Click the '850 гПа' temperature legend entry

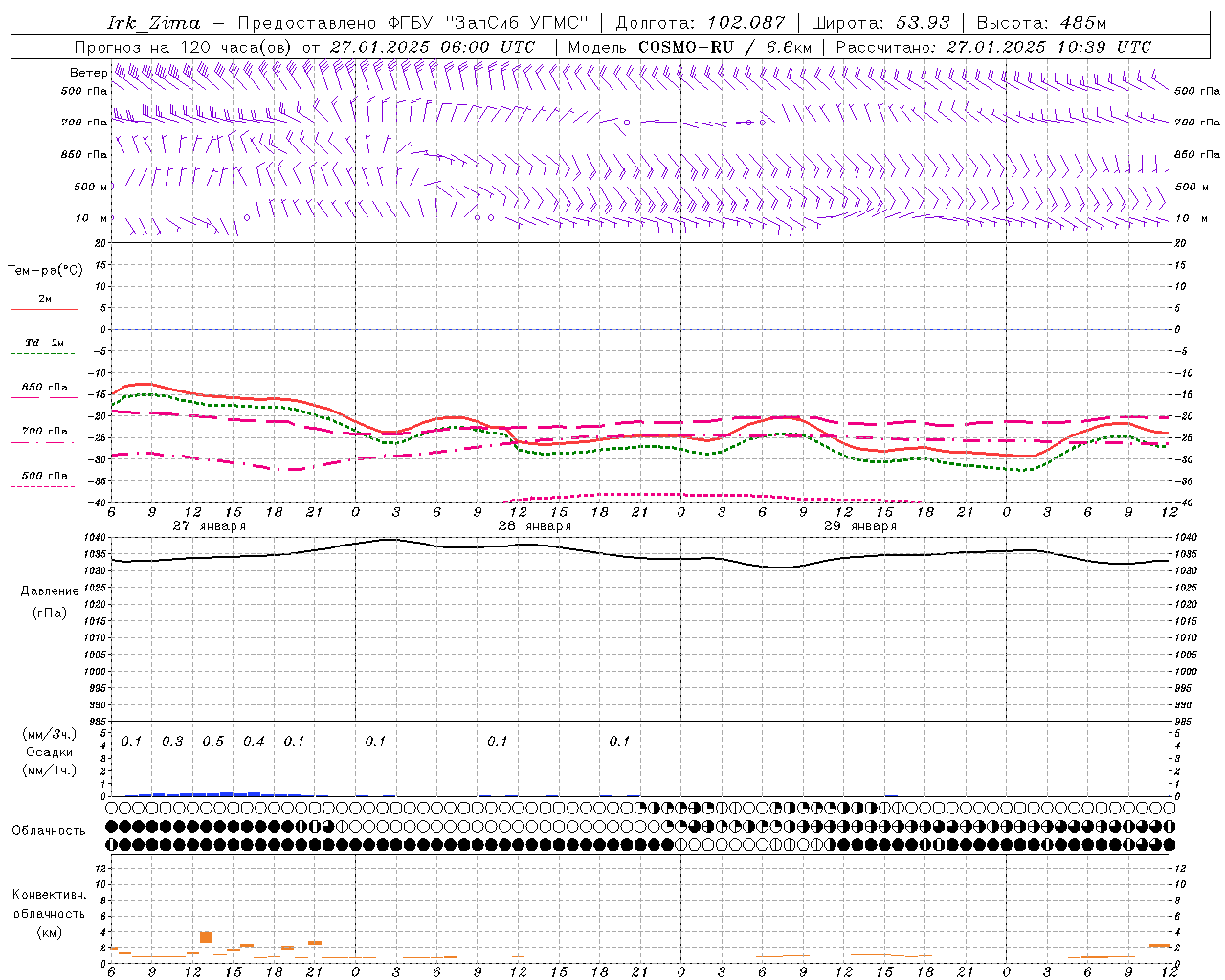[45, 388]
